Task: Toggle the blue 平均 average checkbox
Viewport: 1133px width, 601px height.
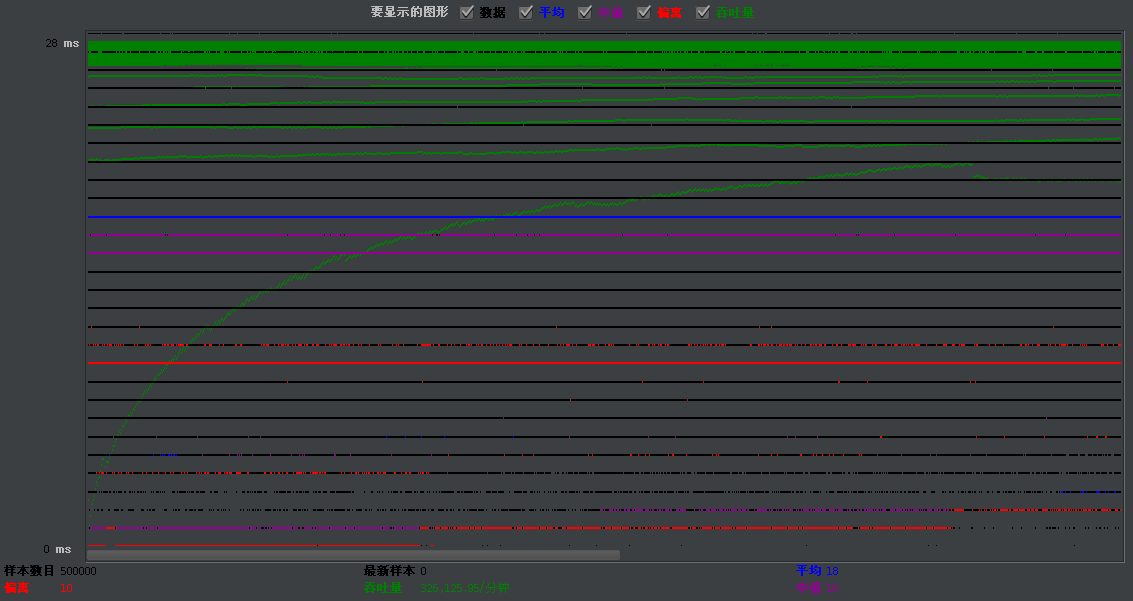Action: [526, 13]
